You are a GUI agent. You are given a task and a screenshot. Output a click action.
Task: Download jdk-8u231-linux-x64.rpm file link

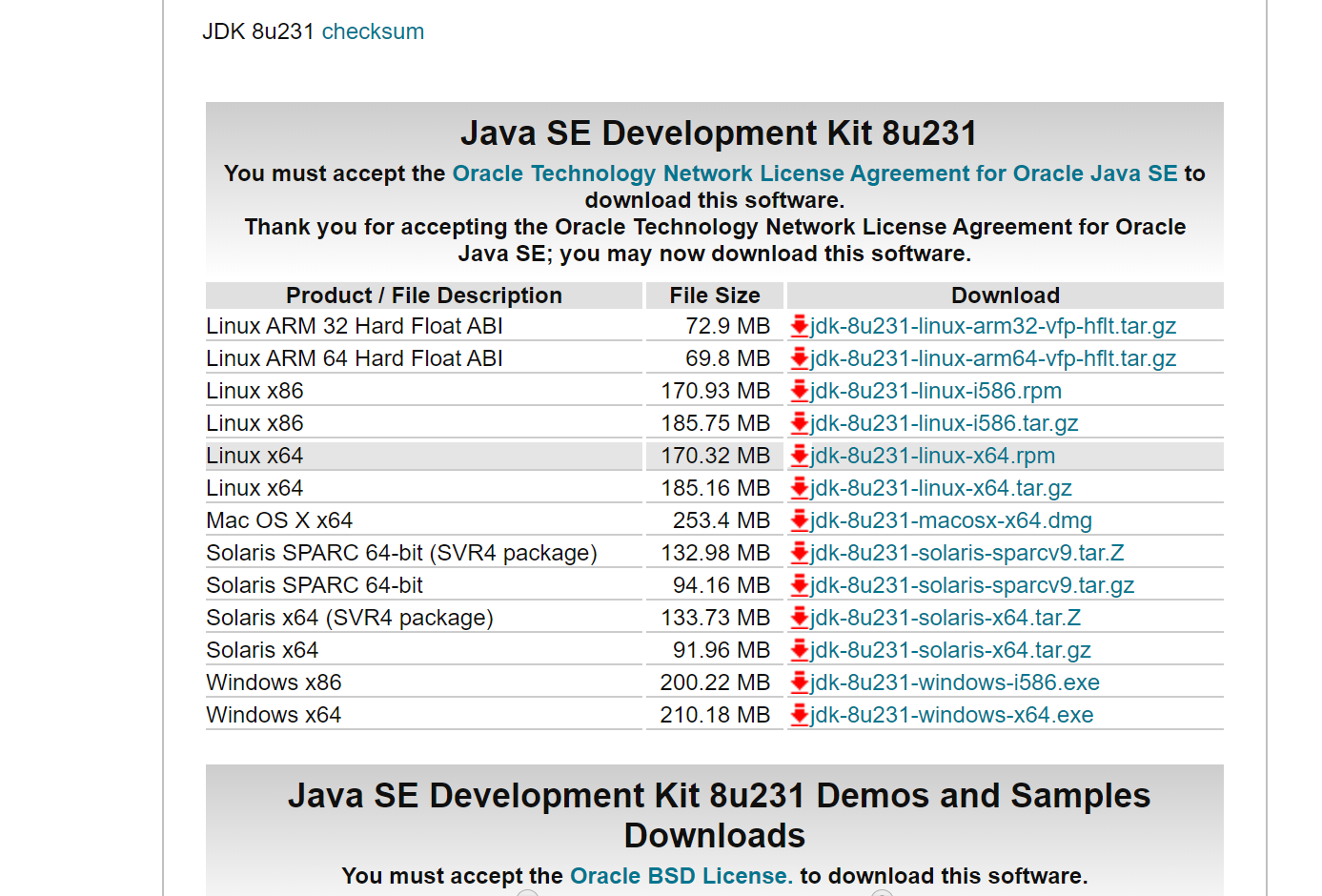pyautogui.click(x=933, y=456)
